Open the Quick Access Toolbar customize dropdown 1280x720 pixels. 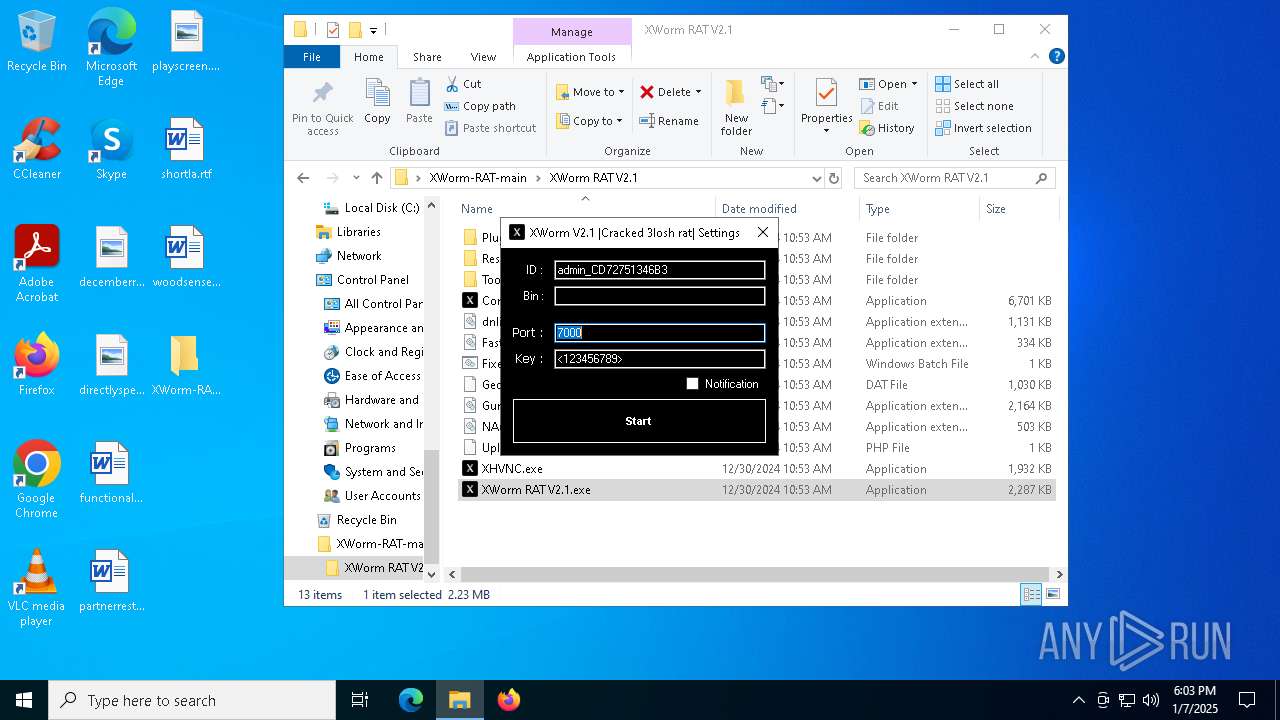(x=373, y=30)
